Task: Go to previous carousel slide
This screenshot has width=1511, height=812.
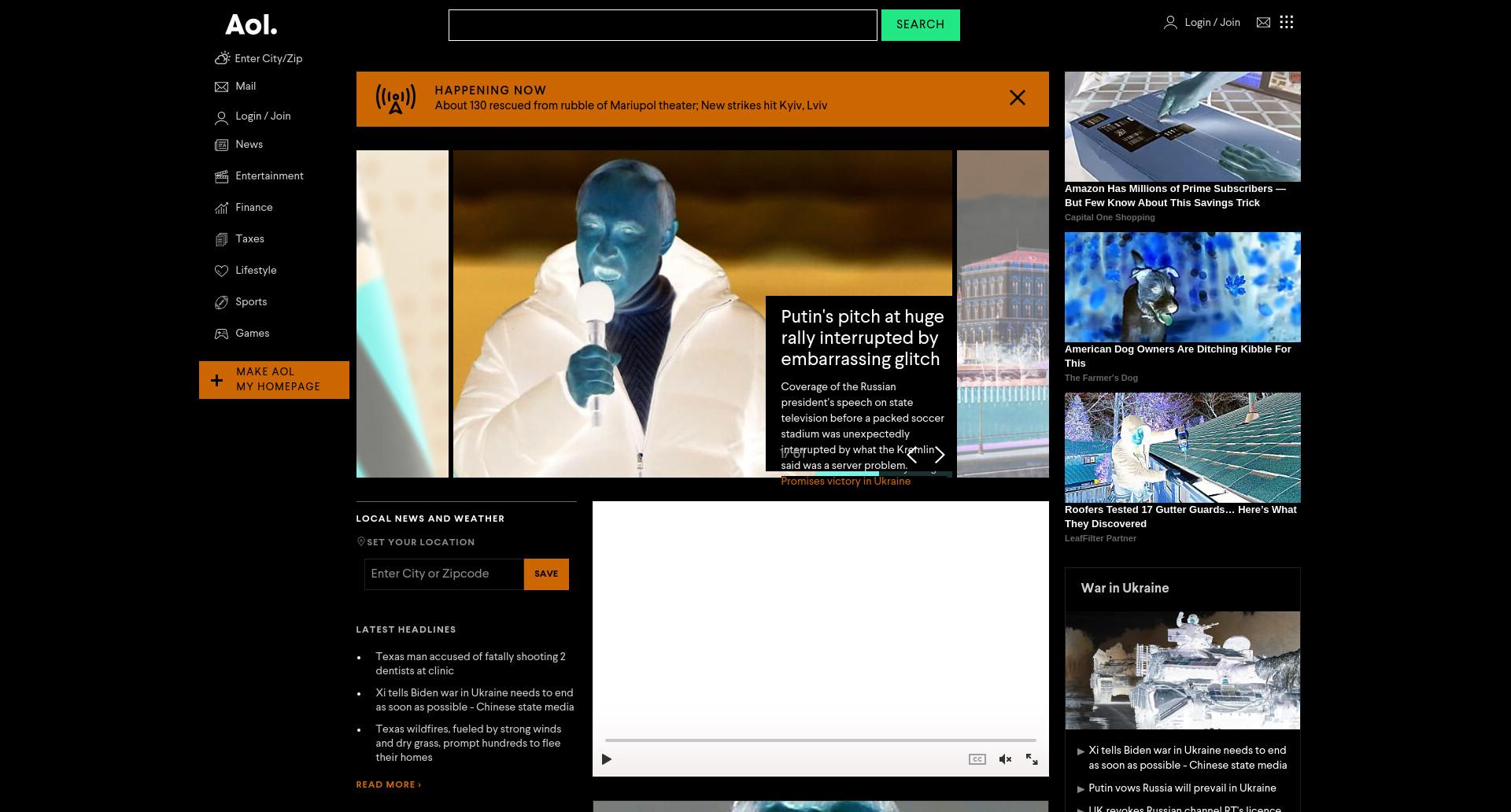Action: (912, 455)
